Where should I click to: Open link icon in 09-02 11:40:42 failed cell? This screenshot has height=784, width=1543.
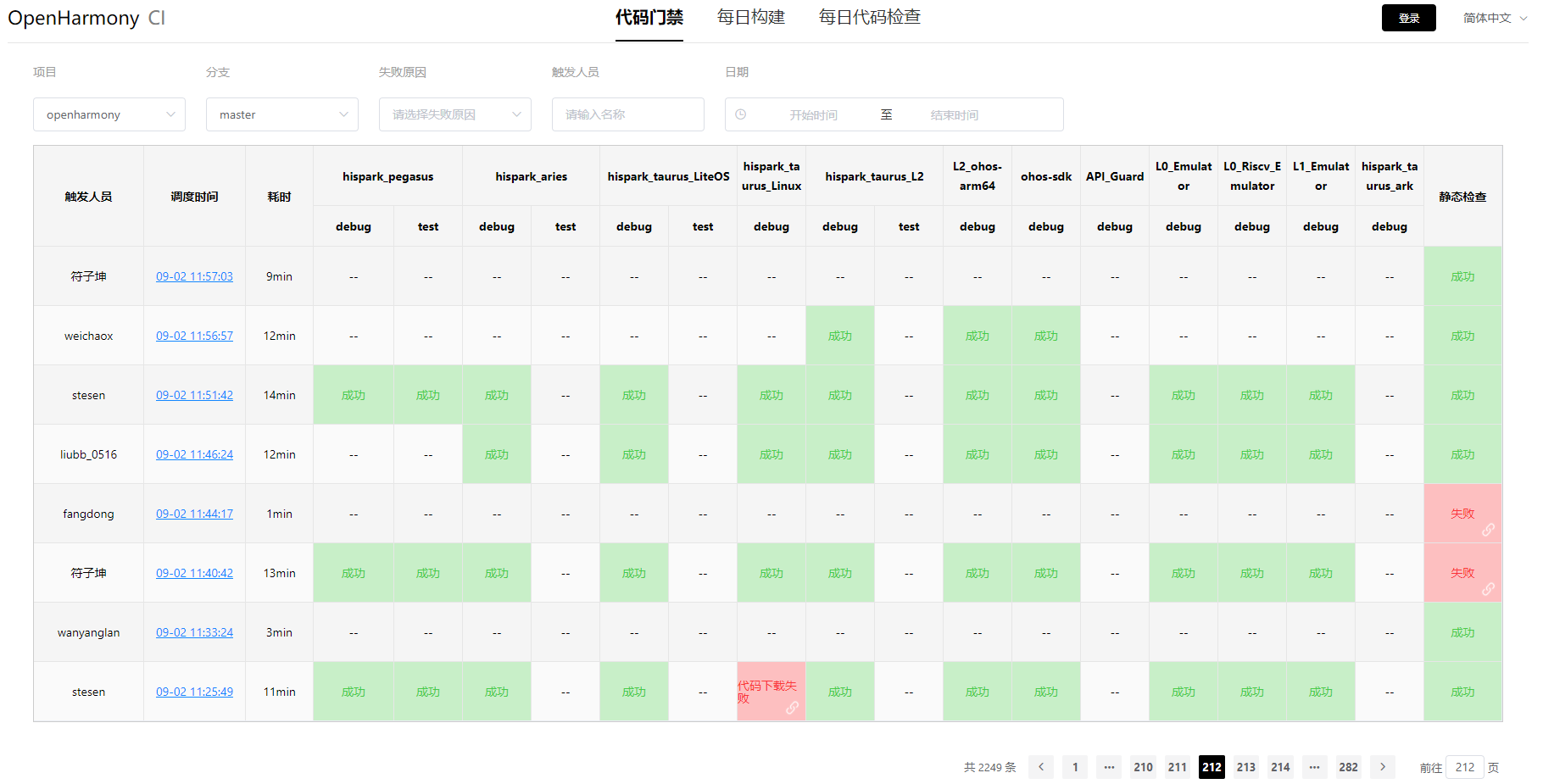tap(1488, 589)
